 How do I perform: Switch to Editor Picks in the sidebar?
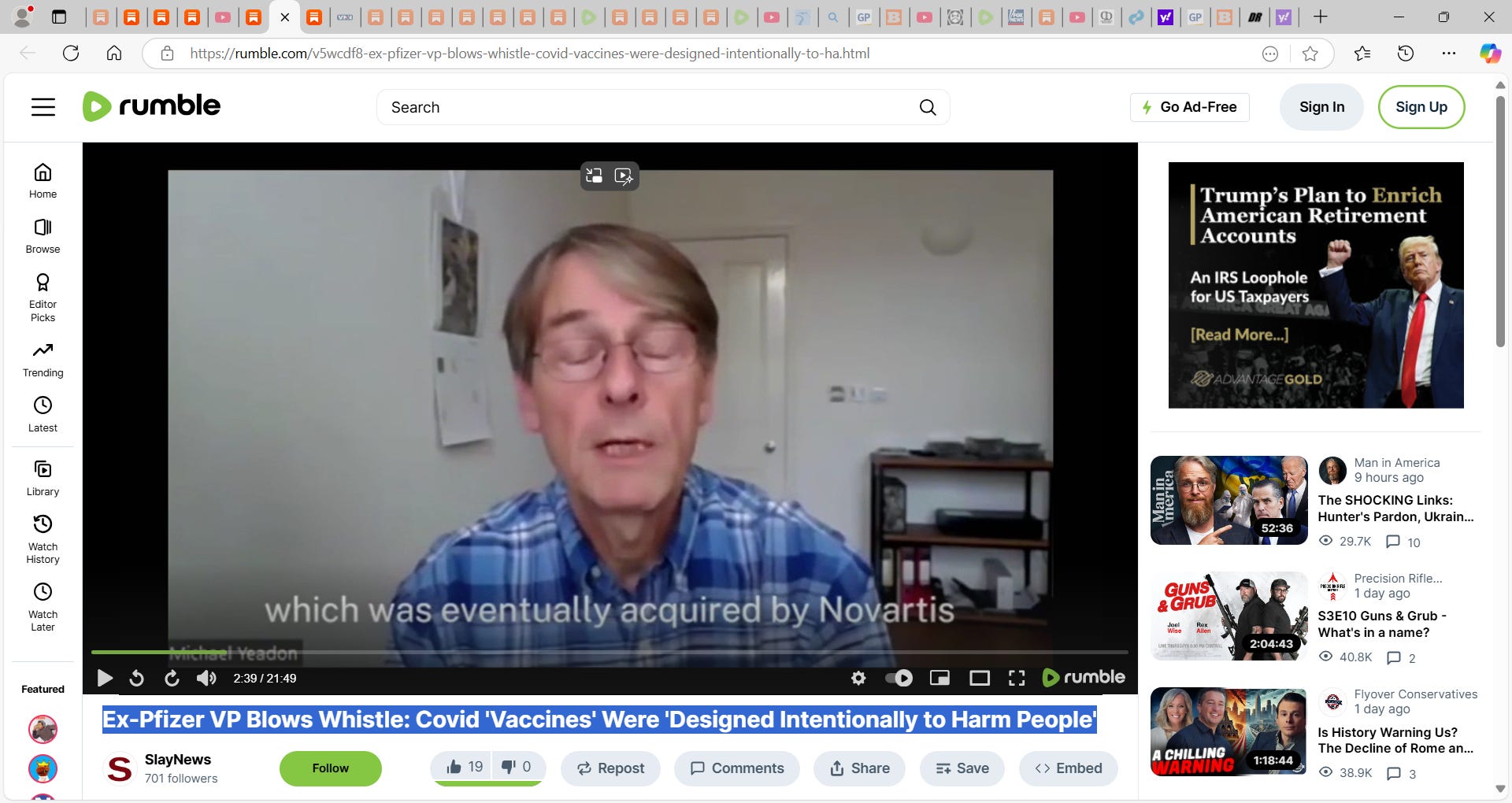pyautogui.click(x=43, y=295)
